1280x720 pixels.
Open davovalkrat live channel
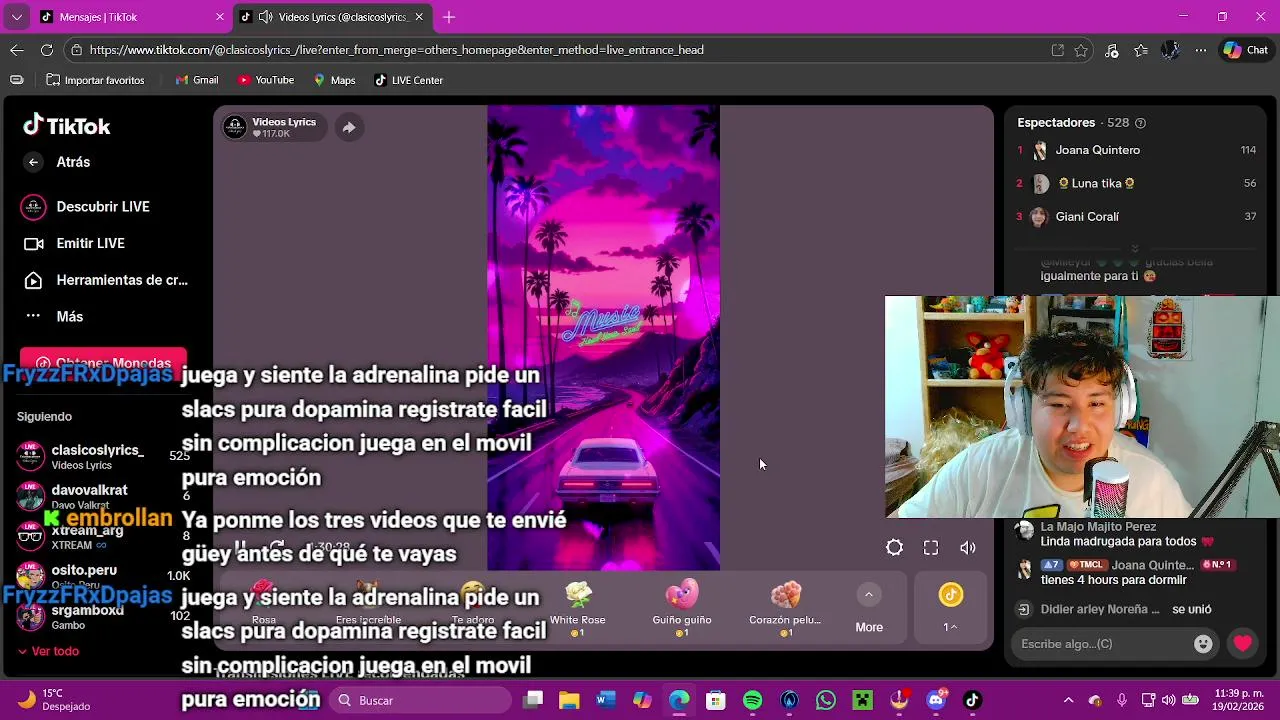[102, 496]
